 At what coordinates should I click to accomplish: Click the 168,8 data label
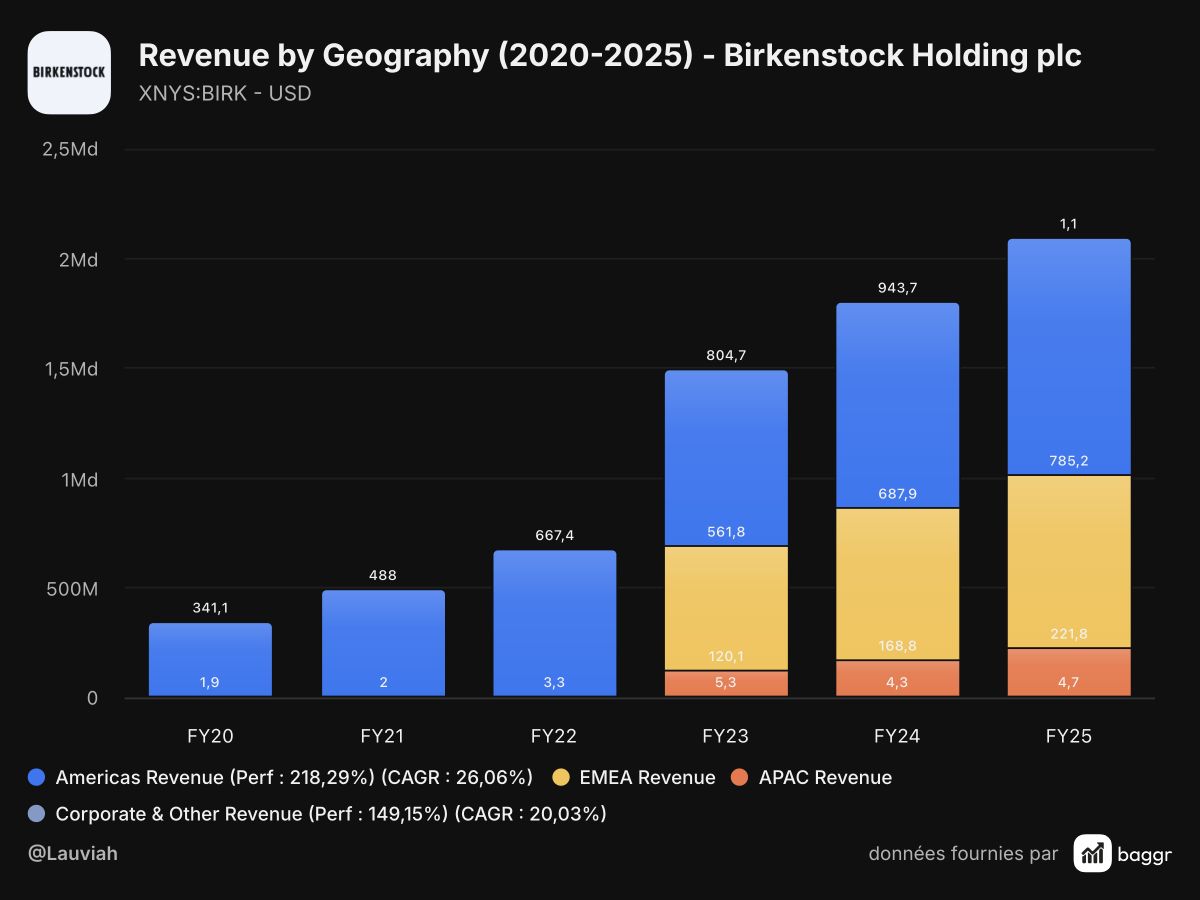click(x=898, y=646)
